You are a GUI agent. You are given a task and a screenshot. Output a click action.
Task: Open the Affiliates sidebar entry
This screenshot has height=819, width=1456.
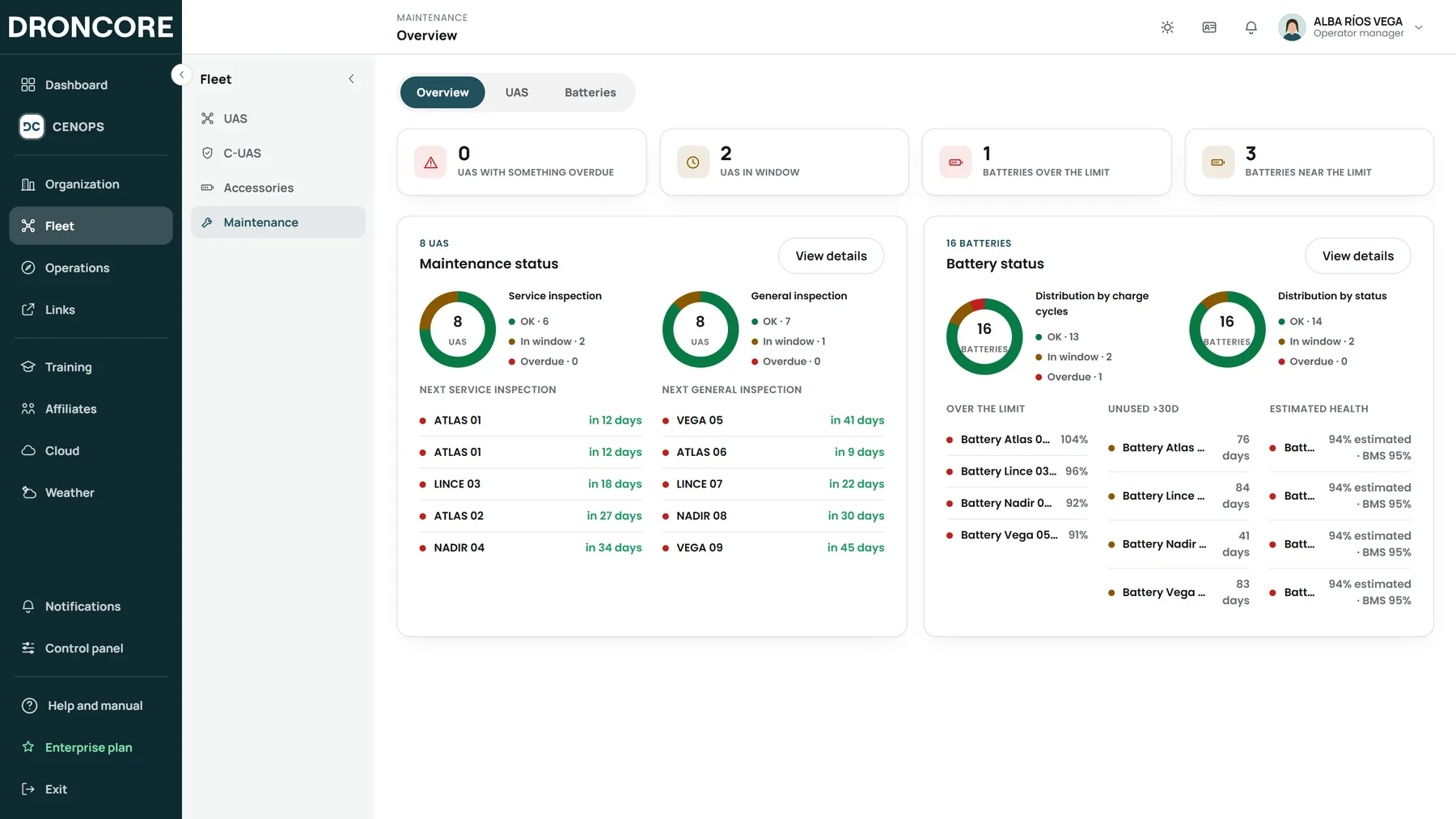click(x=91, y=409)
